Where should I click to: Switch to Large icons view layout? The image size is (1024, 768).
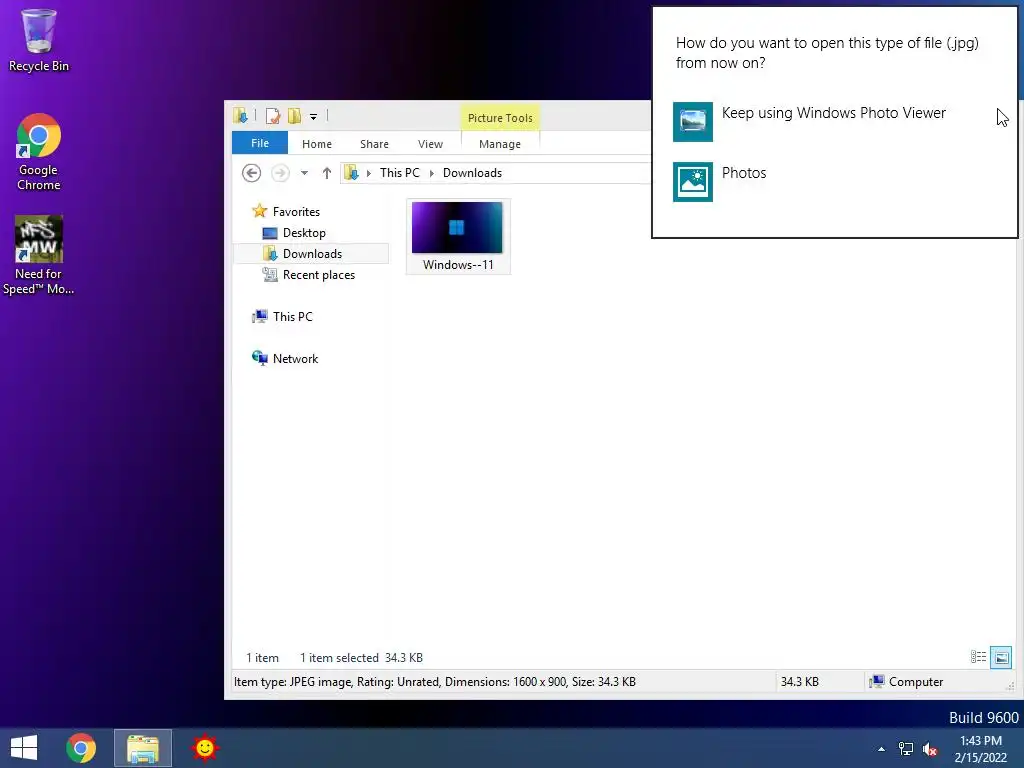coord(1000,657)
